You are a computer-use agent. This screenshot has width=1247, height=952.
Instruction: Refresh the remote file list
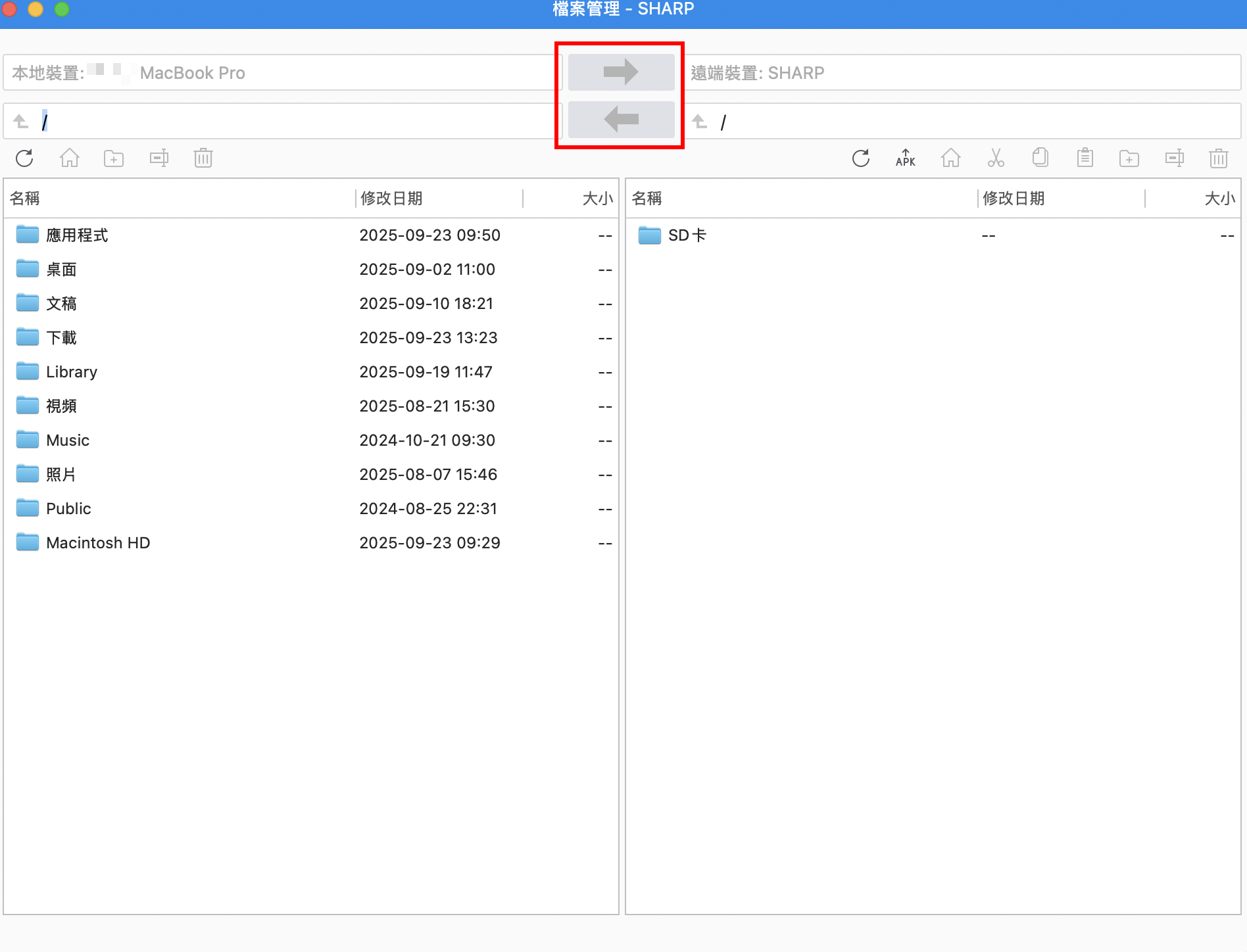[x=861, y=158]
